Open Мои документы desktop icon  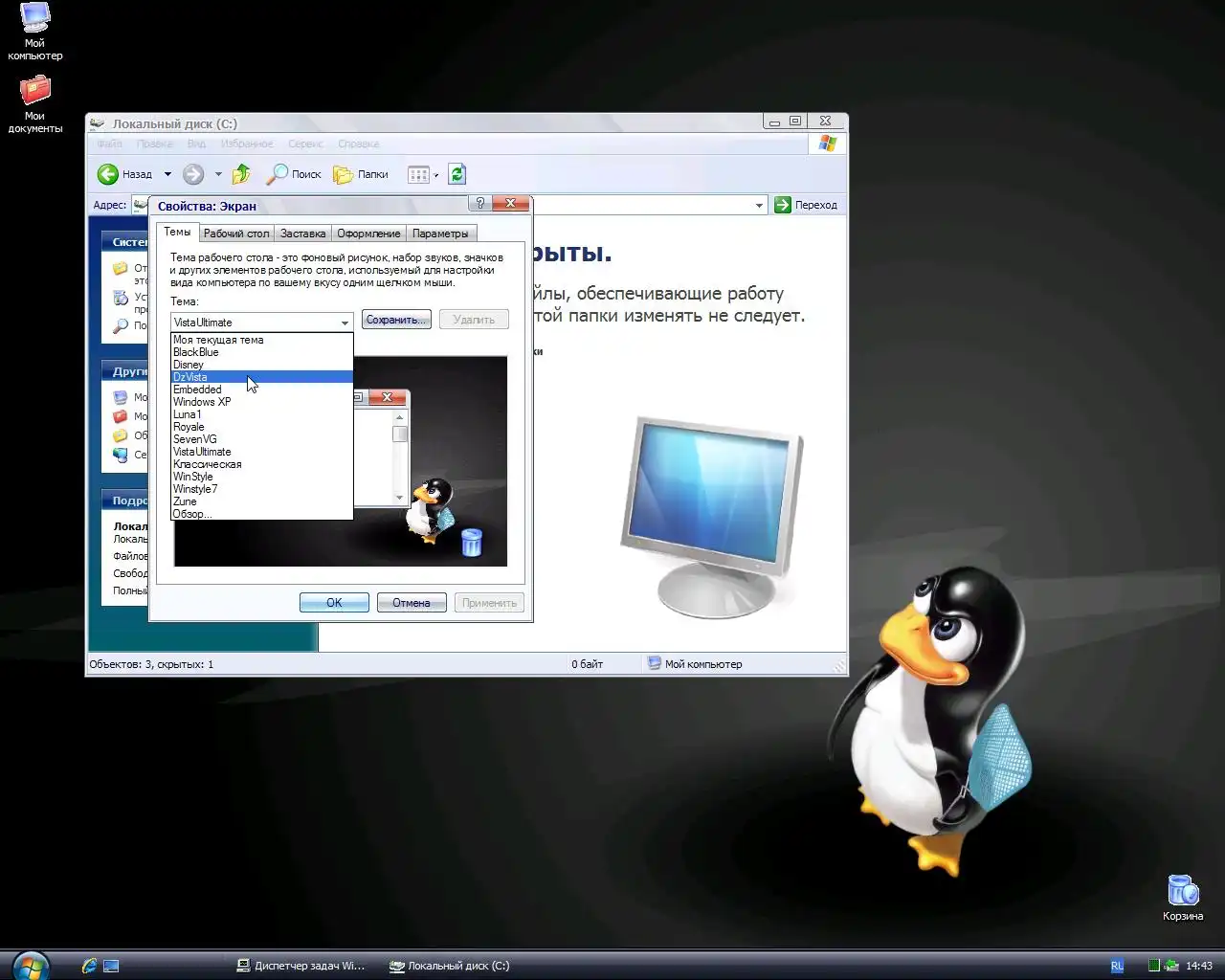(34, 104)
